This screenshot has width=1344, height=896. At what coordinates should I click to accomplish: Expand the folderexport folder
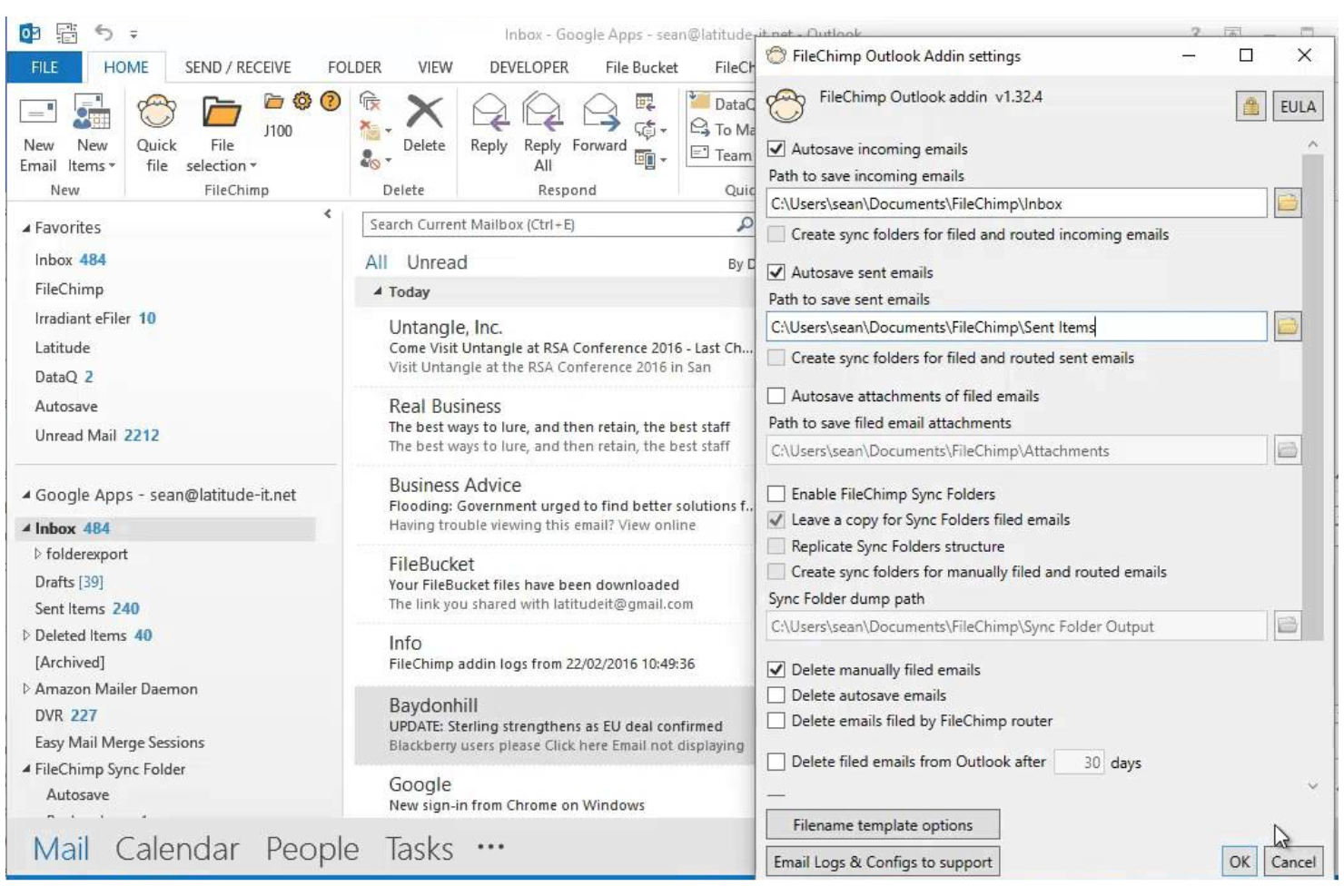(x=37, y=554)
